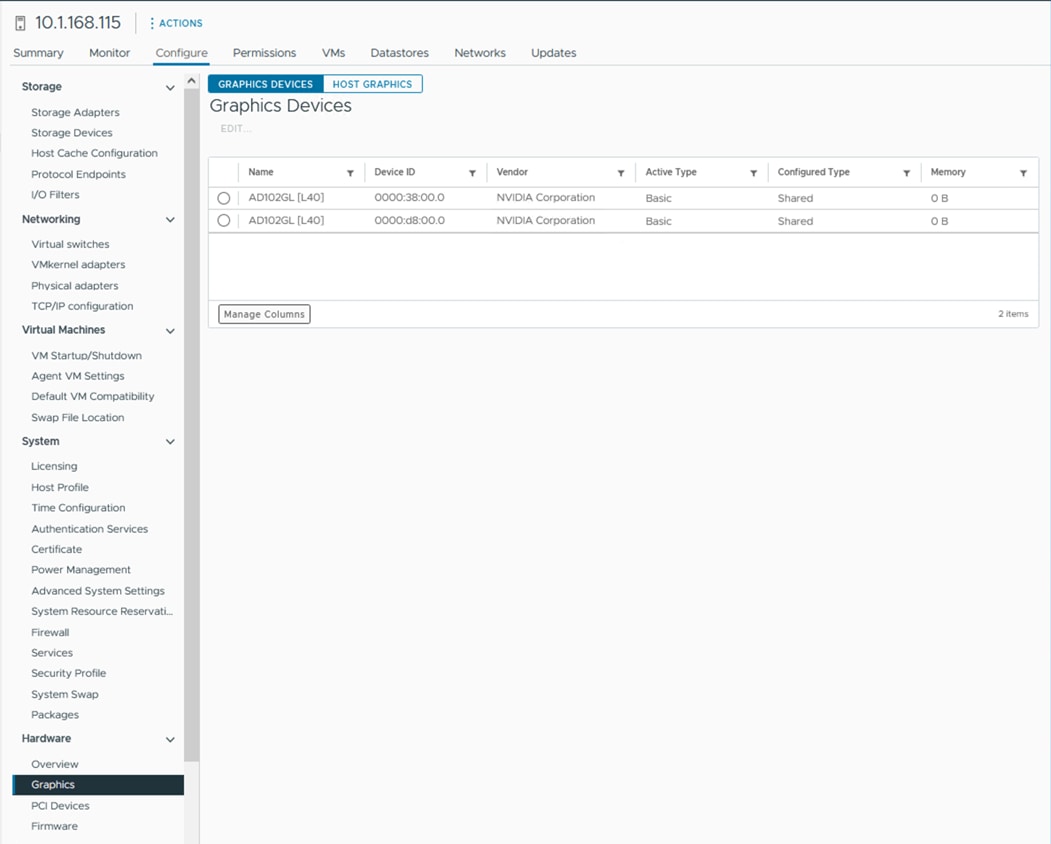
Task: Collapse the Hardware section chevron
Action: click(170, 740)
